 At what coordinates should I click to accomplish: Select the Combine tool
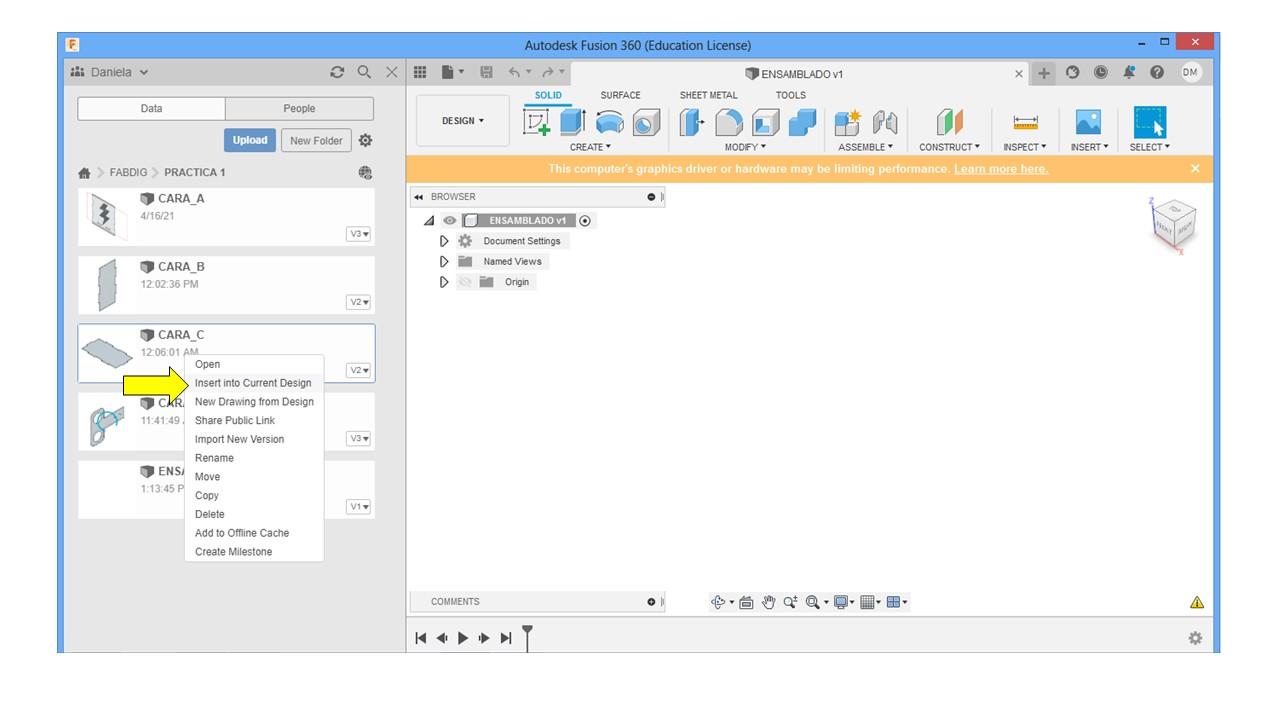click(x=802, y=122)
